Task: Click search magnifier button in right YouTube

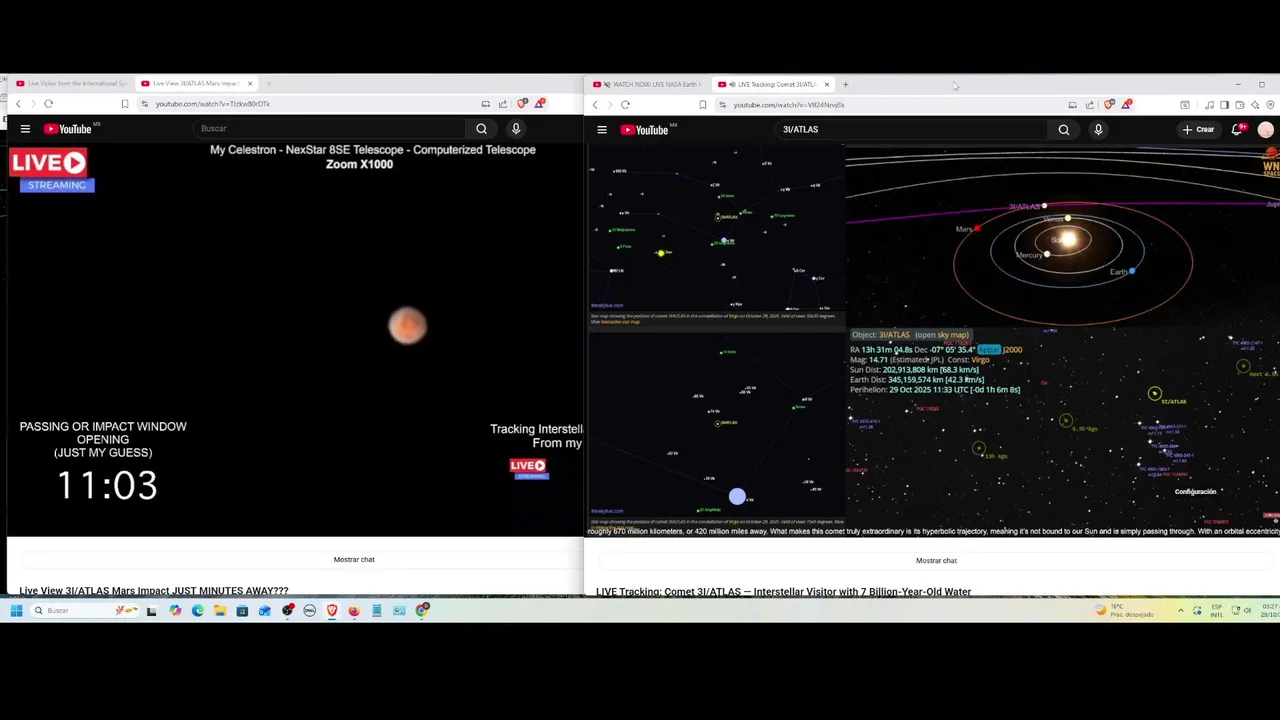Action: tap(1064, 129)
